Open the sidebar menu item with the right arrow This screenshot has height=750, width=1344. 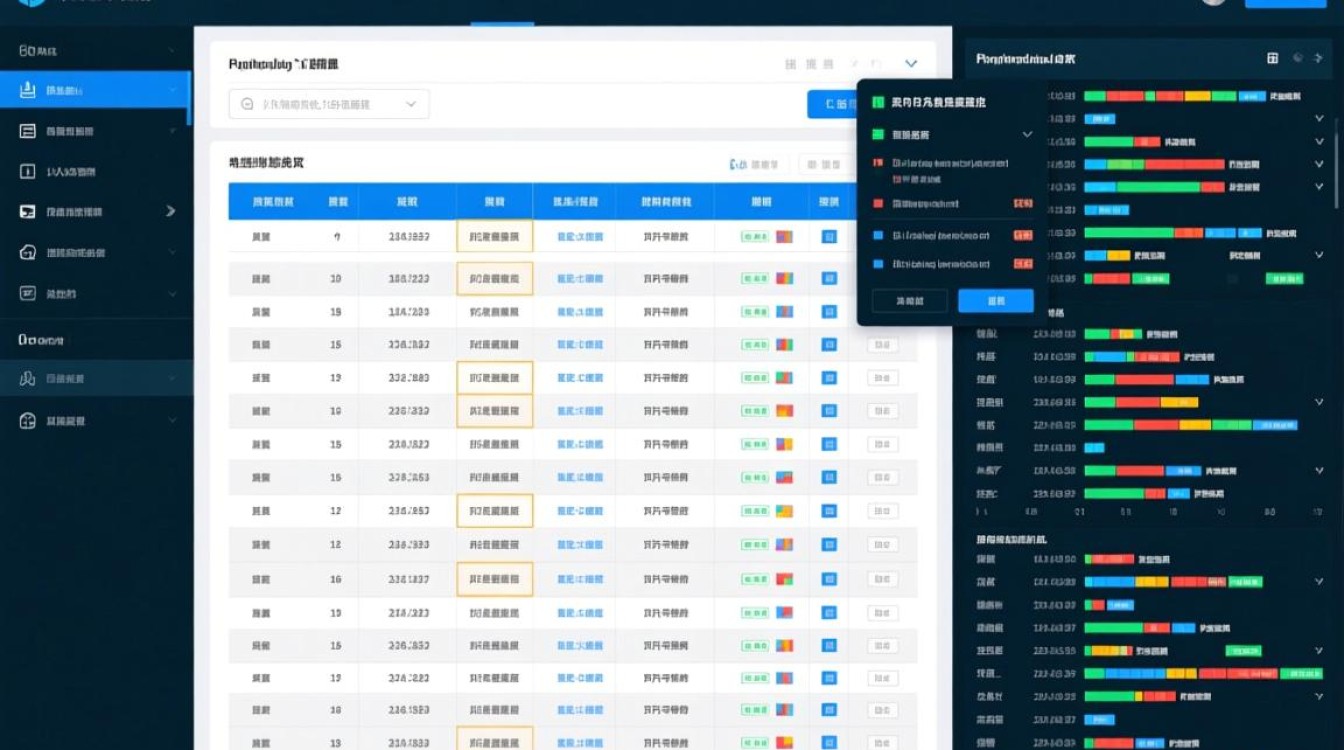(x=95, y=212)
